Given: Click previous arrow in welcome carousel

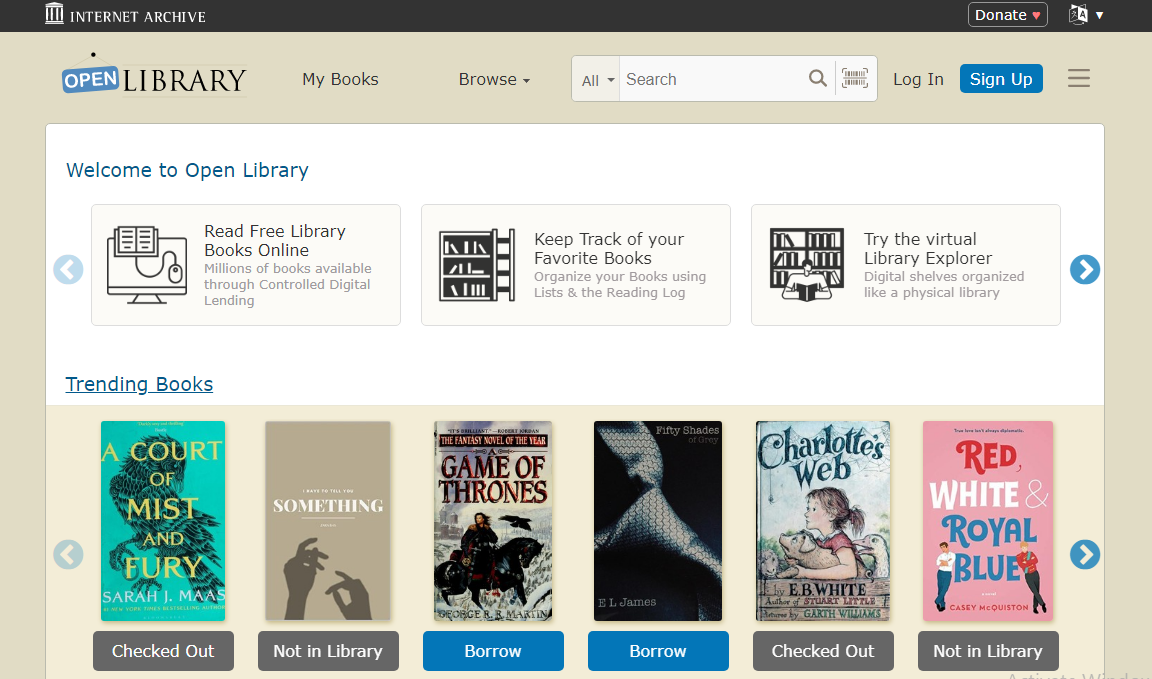Looking at the screenshot, I should (68, 270).
